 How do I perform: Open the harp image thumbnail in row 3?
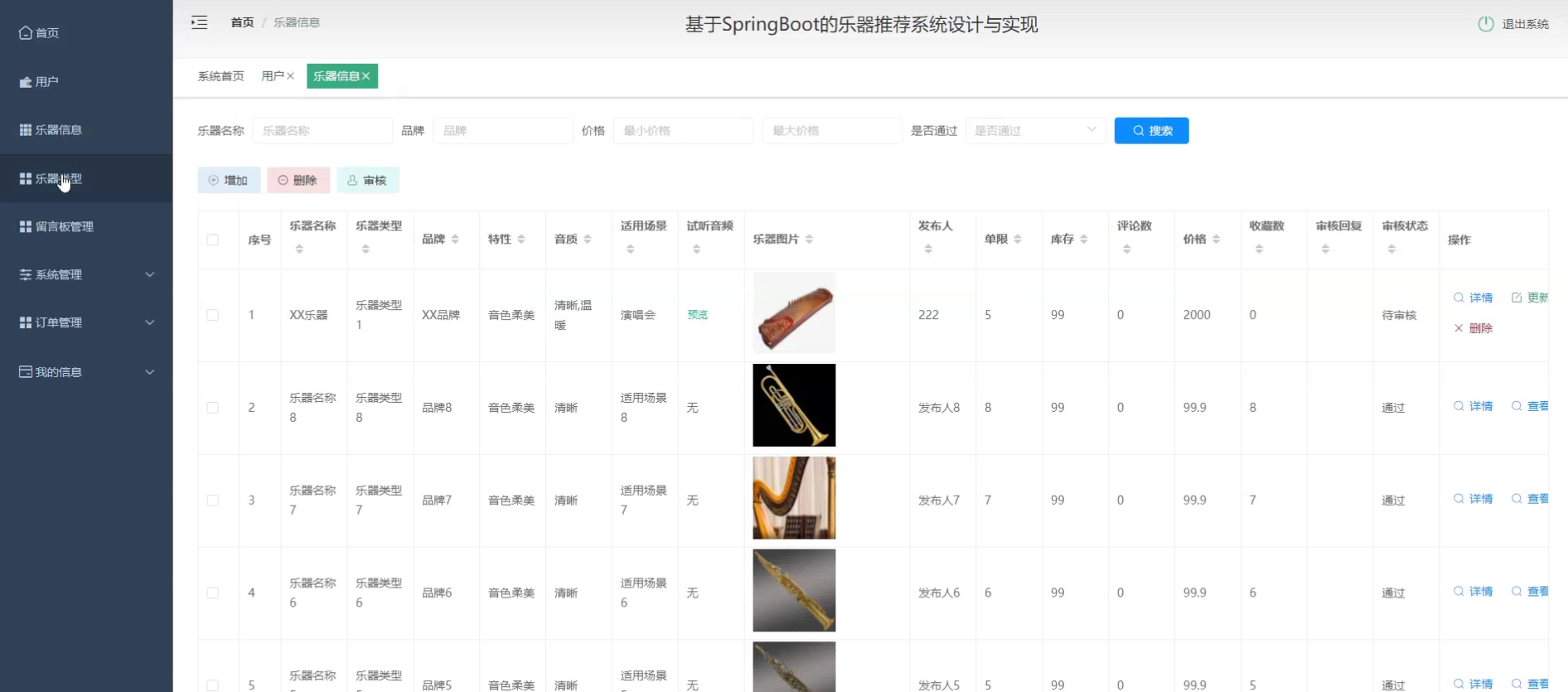(794, 498)
